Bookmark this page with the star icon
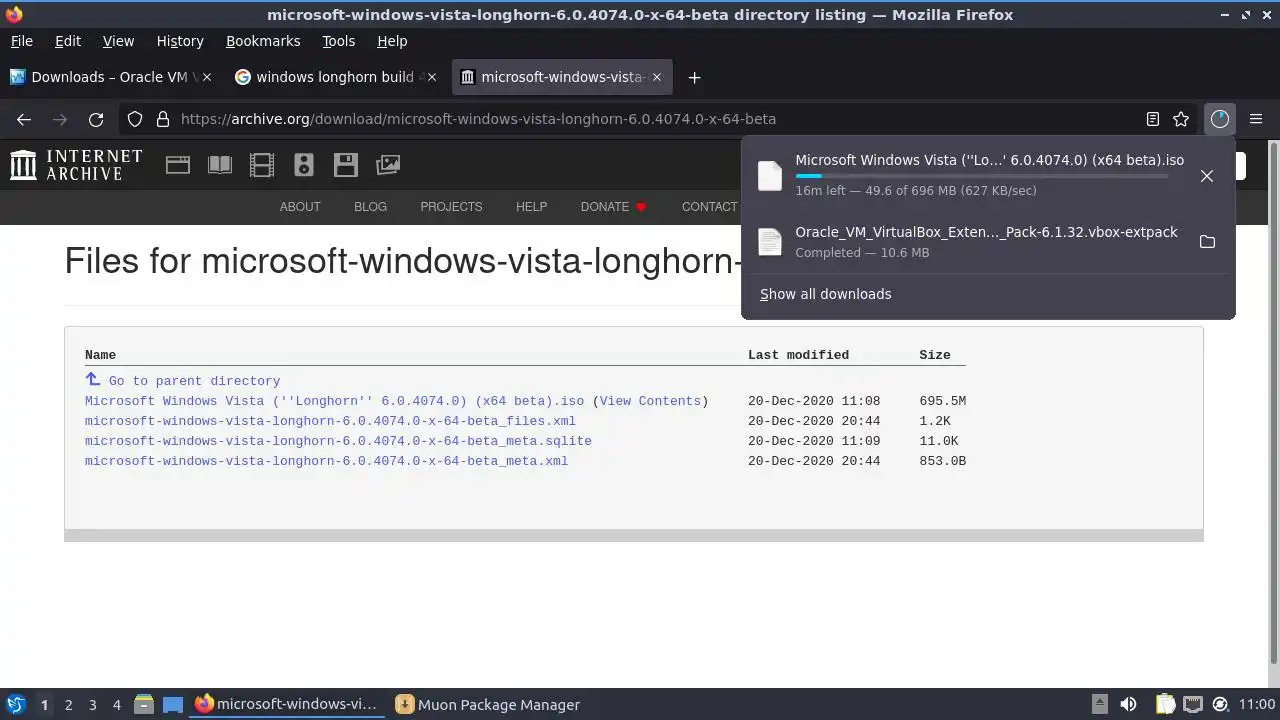Viewport: 1280px width, 720px height. [1181, 119]
